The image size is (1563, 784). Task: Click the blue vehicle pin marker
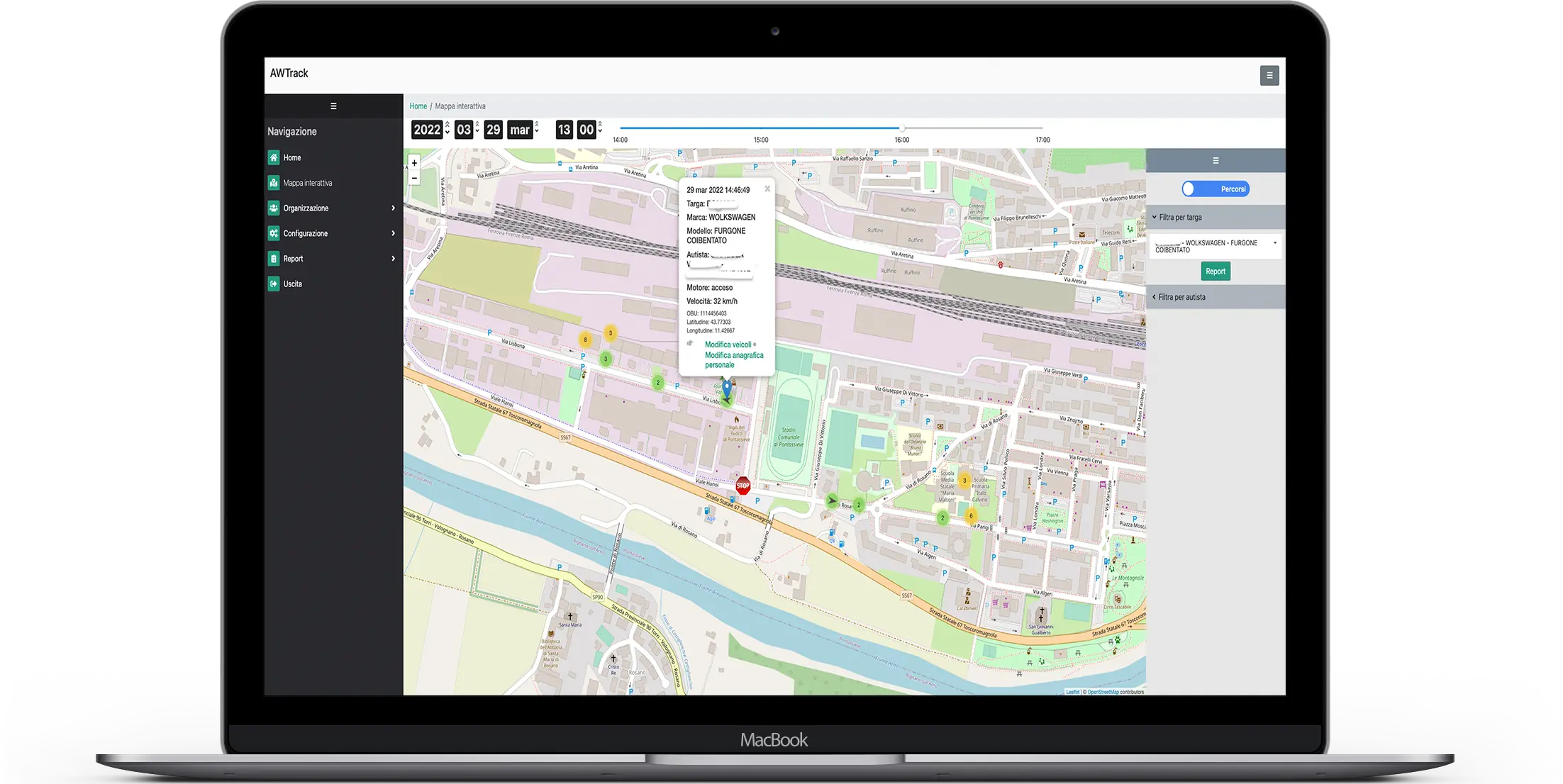click(x=726, y=388)
